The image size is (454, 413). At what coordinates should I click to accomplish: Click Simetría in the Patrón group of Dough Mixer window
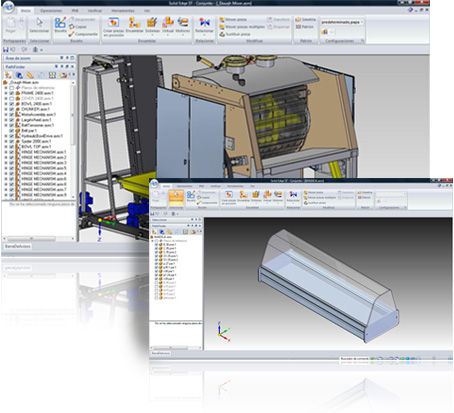(305, 20)
